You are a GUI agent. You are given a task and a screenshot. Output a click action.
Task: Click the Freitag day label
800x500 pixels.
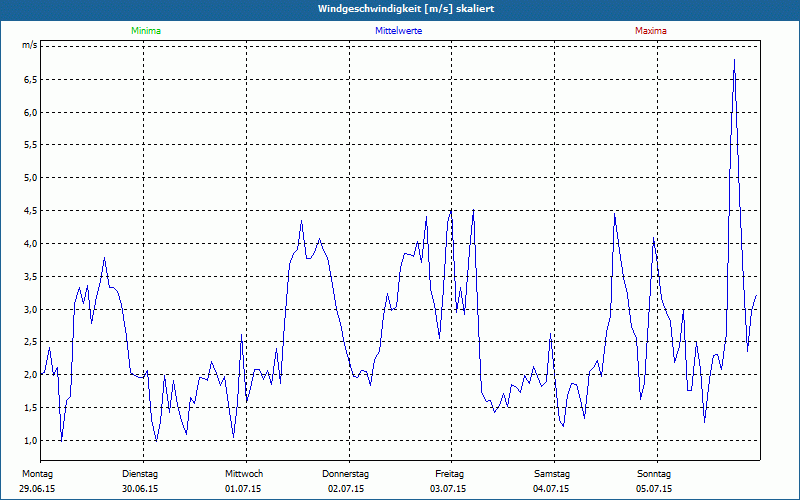449,474
